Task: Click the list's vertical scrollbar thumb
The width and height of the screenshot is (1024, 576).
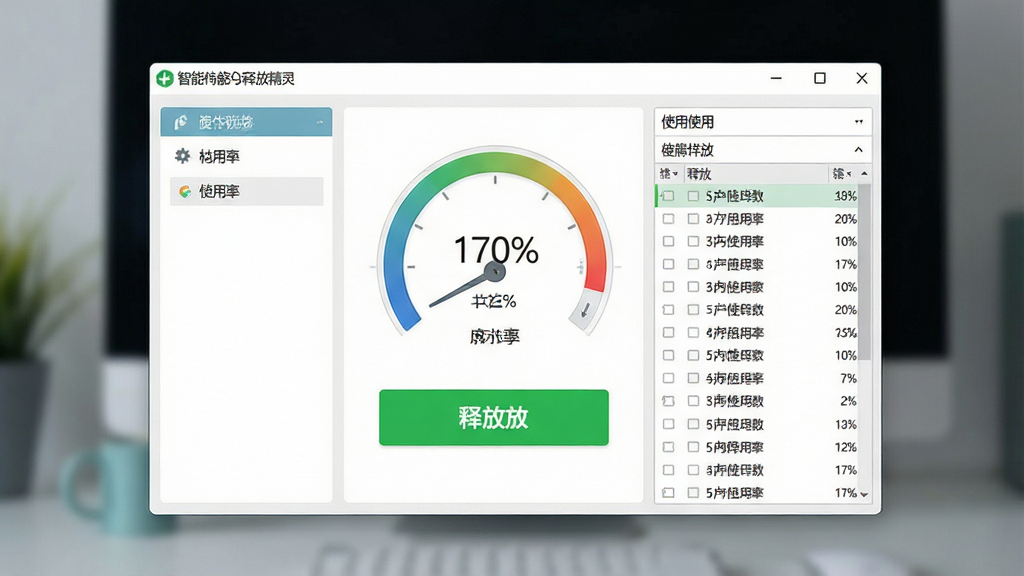Action: [x=864, y=272]
